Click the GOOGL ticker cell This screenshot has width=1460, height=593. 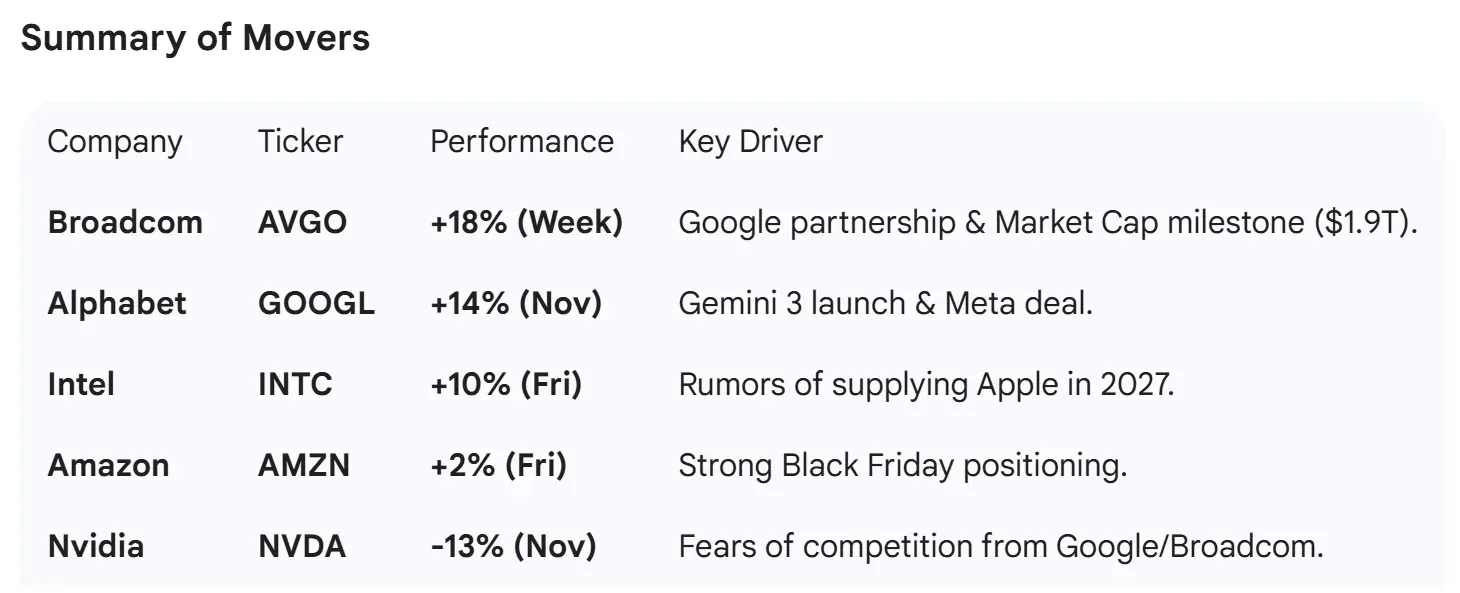316,303
